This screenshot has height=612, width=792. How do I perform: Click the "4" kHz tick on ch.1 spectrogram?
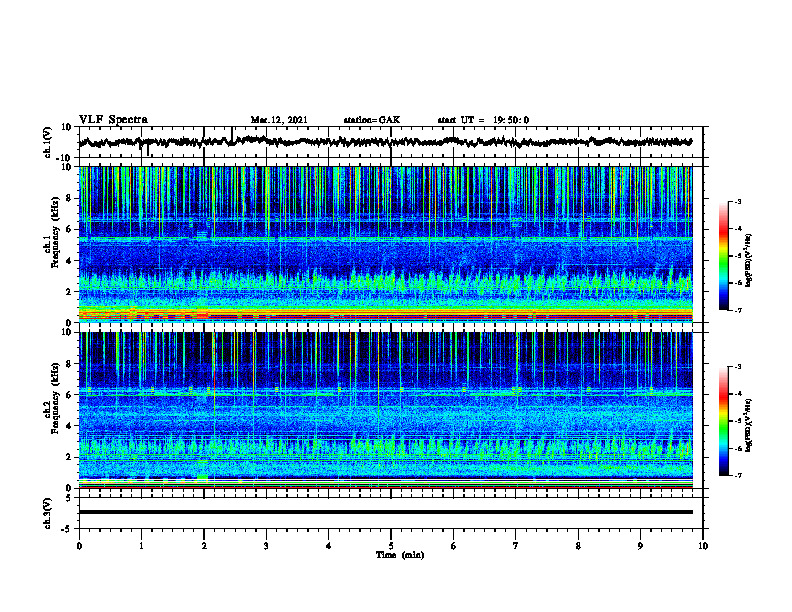(x=70, y=261)
